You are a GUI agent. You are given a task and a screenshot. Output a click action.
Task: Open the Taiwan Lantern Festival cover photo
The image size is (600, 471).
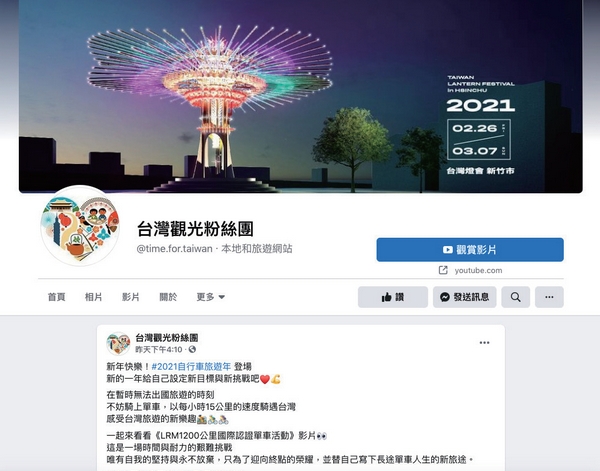coord(300,96)
